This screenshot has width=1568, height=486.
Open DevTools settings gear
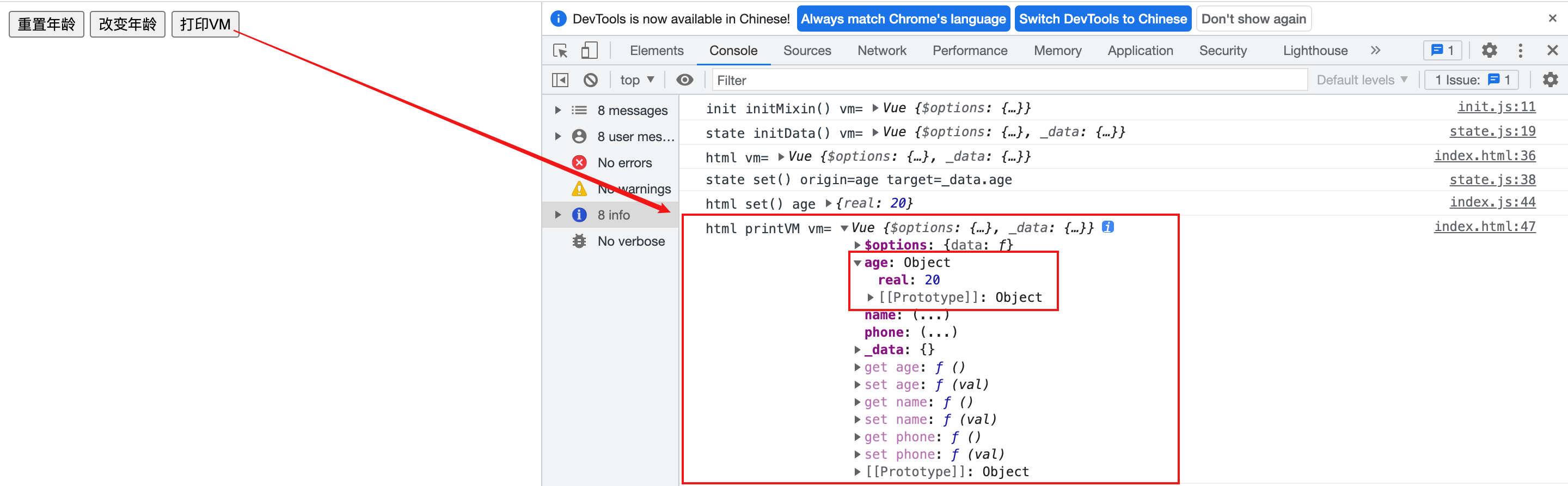click(1490, 51)
